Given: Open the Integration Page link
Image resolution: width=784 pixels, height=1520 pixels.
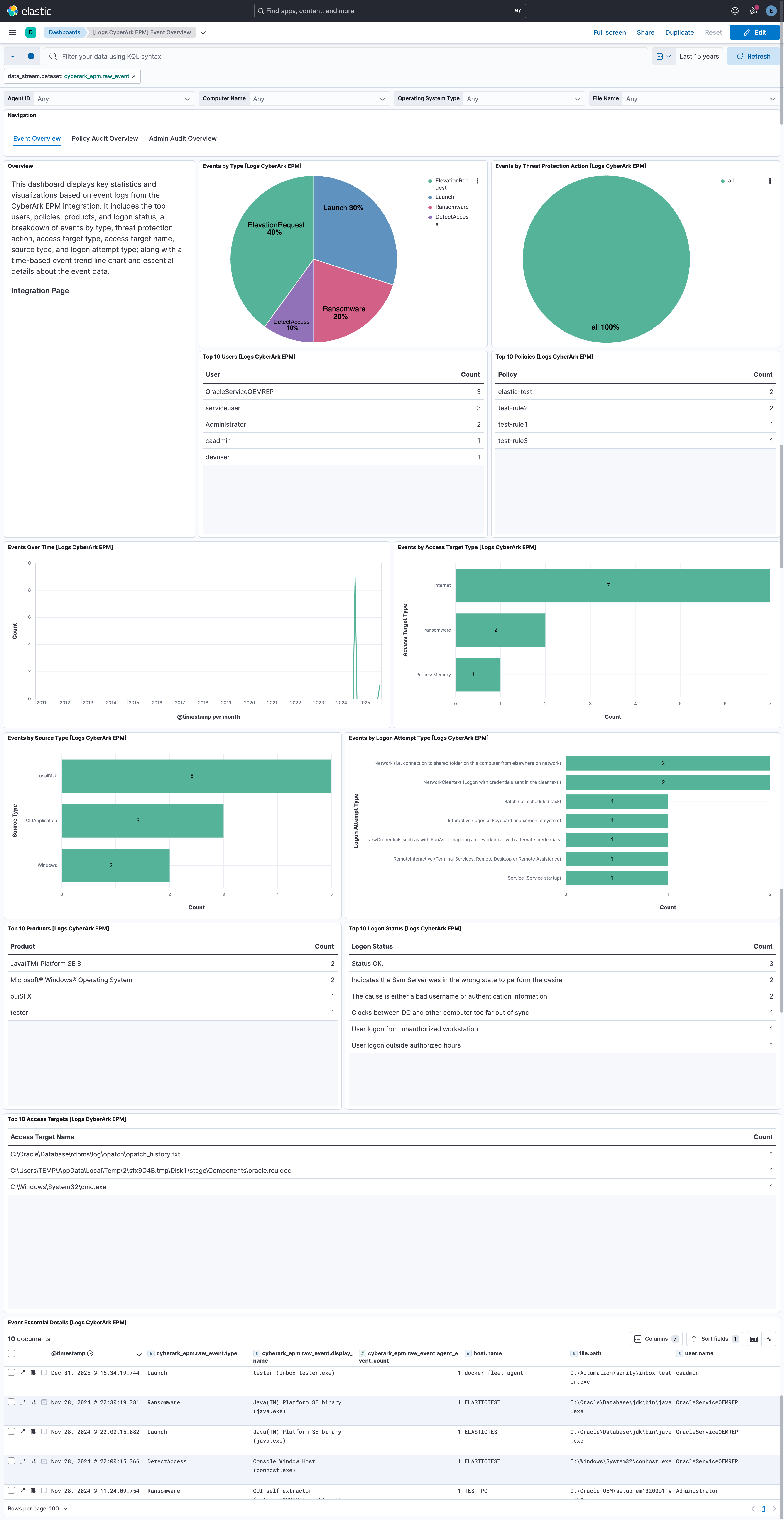Looking at the screenshot, I should point(39,290).
